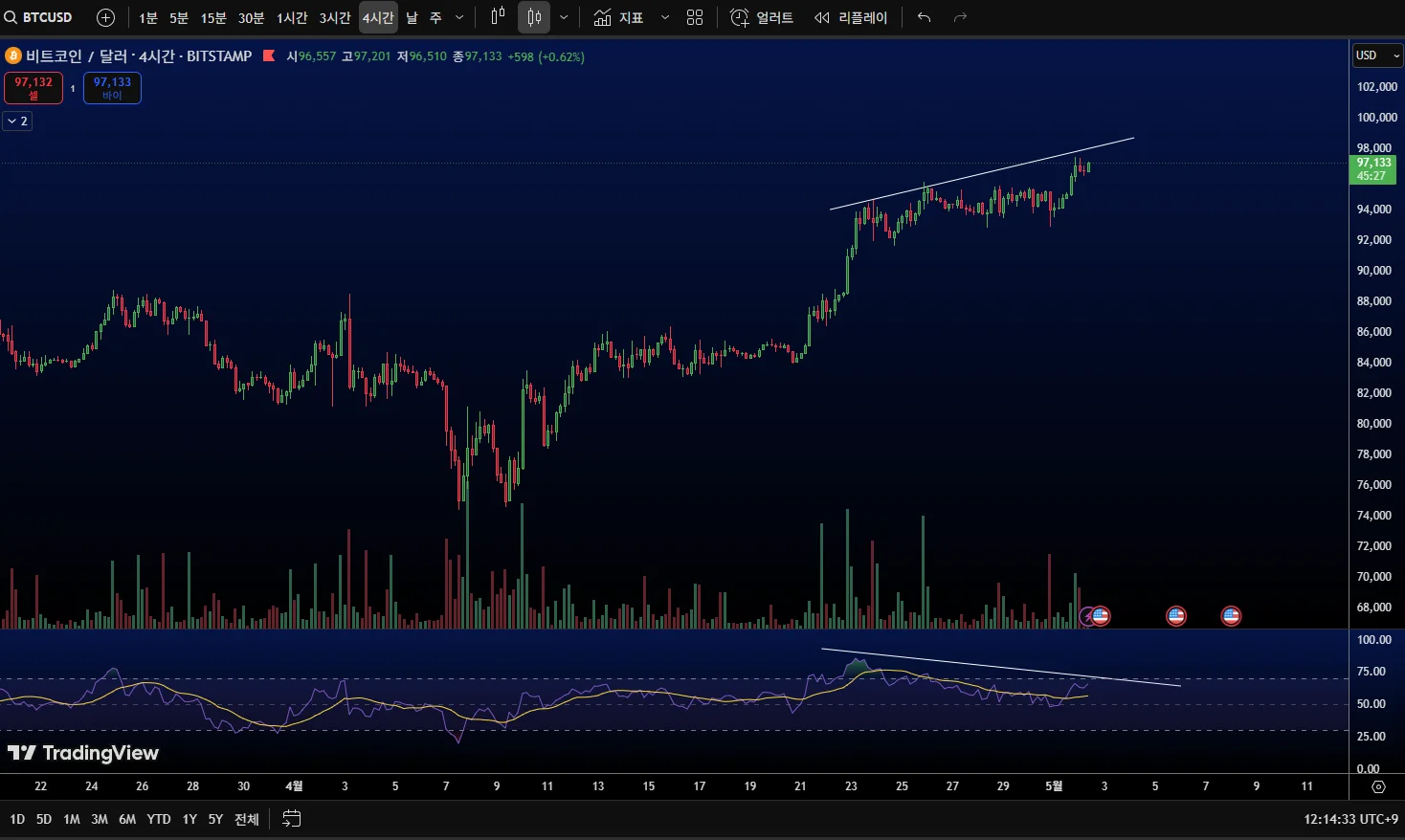The image size is (1405, 840).
Task: Click the 100,000 price scale label
Action: click(1377, 118)
